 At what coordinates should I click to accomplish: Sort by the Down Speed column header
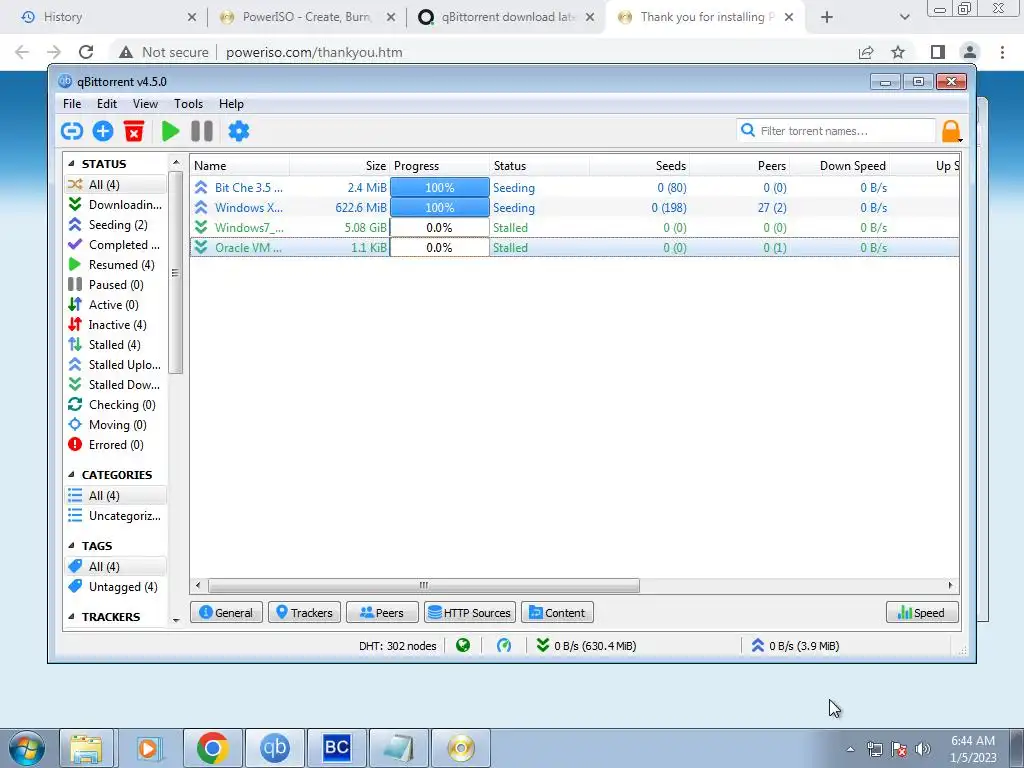coord(839,166)
